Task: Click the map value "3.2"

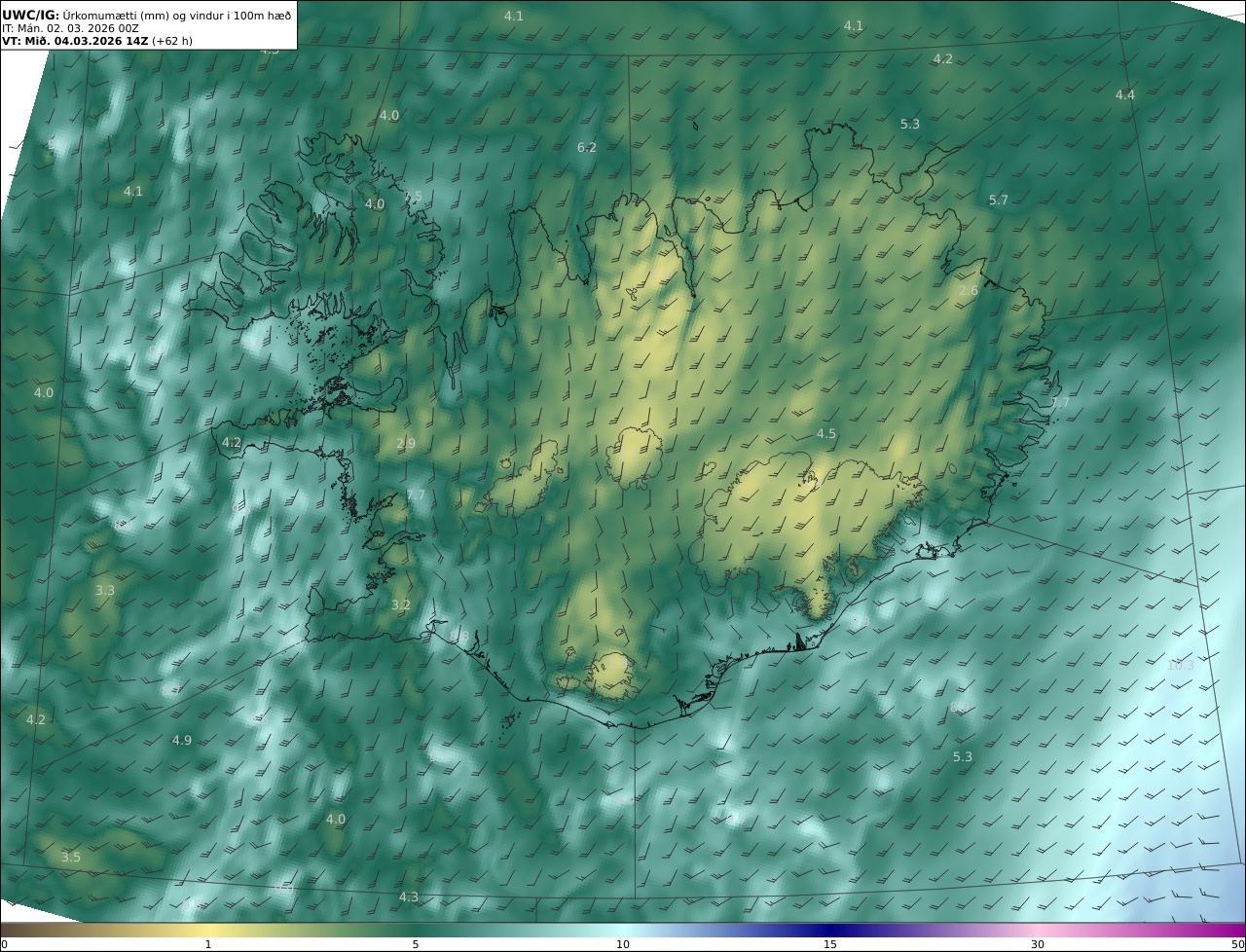Action: click(400, 604)
